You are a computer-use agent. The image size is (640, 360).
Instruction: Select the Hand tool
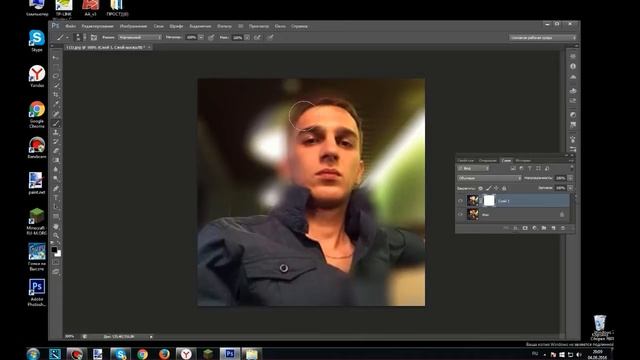click(x=56, y=226)
